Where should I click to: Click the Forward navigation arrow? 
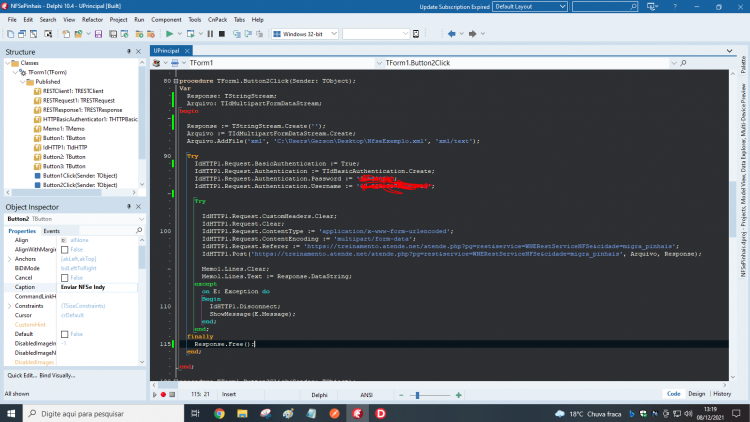click(x=473, y=34)
